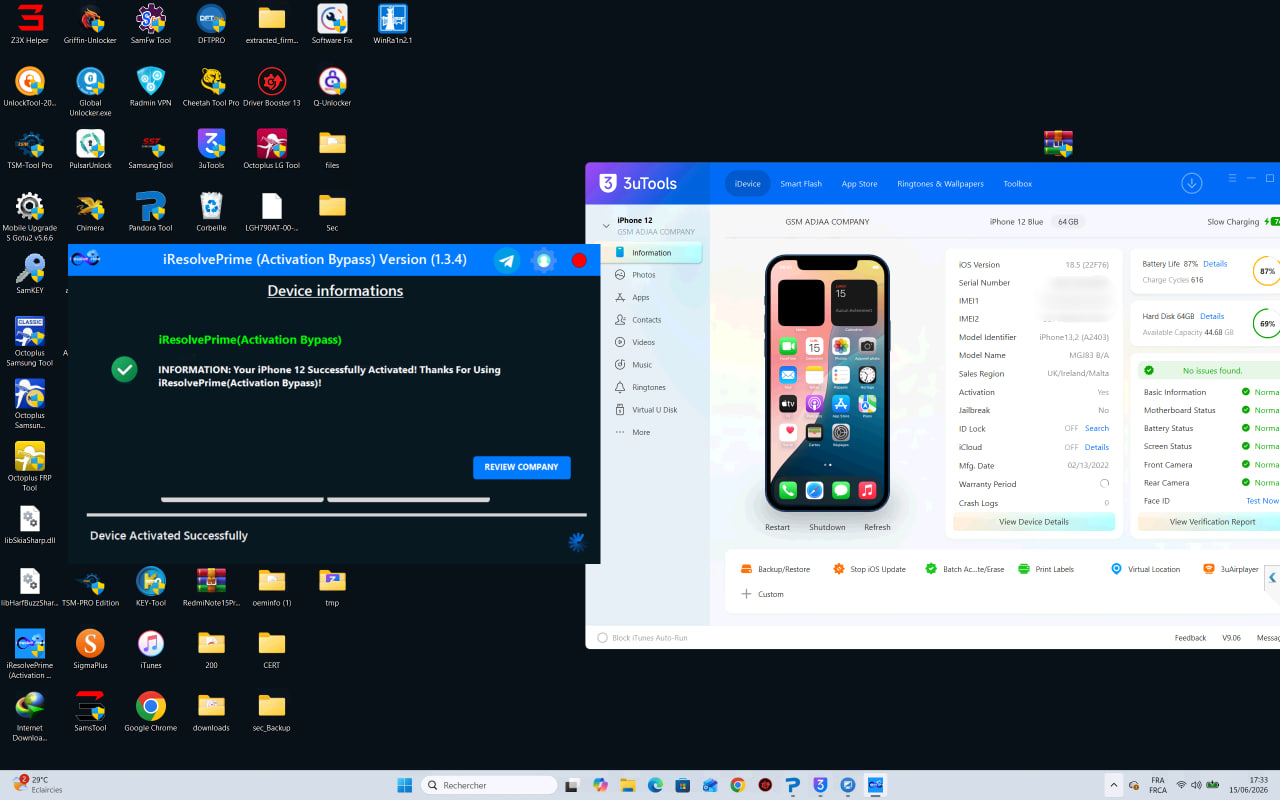
Task: Click Restart below the phone preview
Action: (777, 527)
